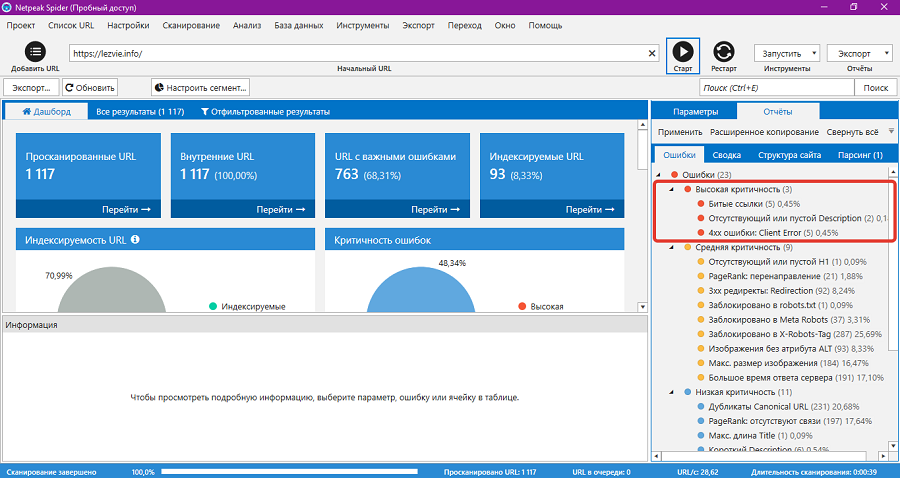Open the Парсинг (1) sub-tab
This screenshot has width=900, height=478.
tap(860, 155)
